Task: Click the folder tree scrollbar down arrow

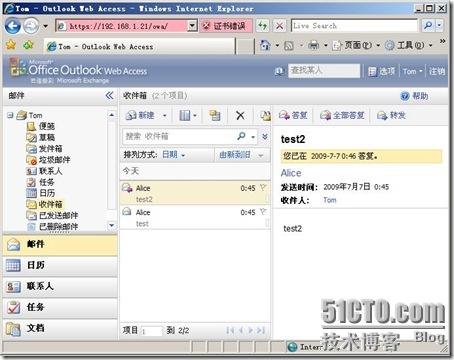Action: [112, 226]
